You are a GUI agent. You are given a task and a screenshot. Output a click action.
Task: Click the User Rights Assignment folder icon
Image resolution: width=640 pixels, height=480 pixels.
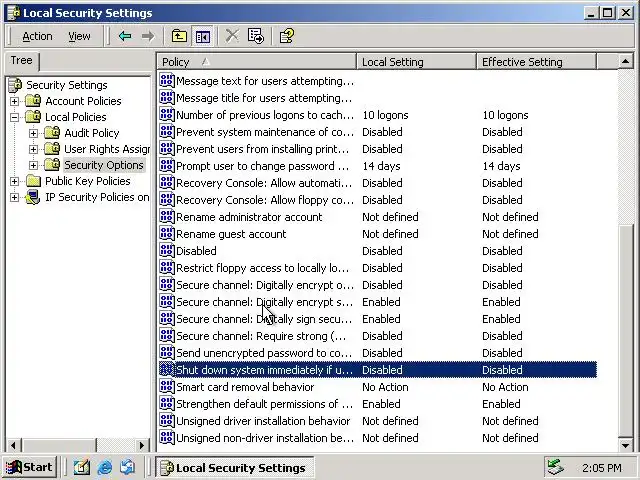pos(52,149)
